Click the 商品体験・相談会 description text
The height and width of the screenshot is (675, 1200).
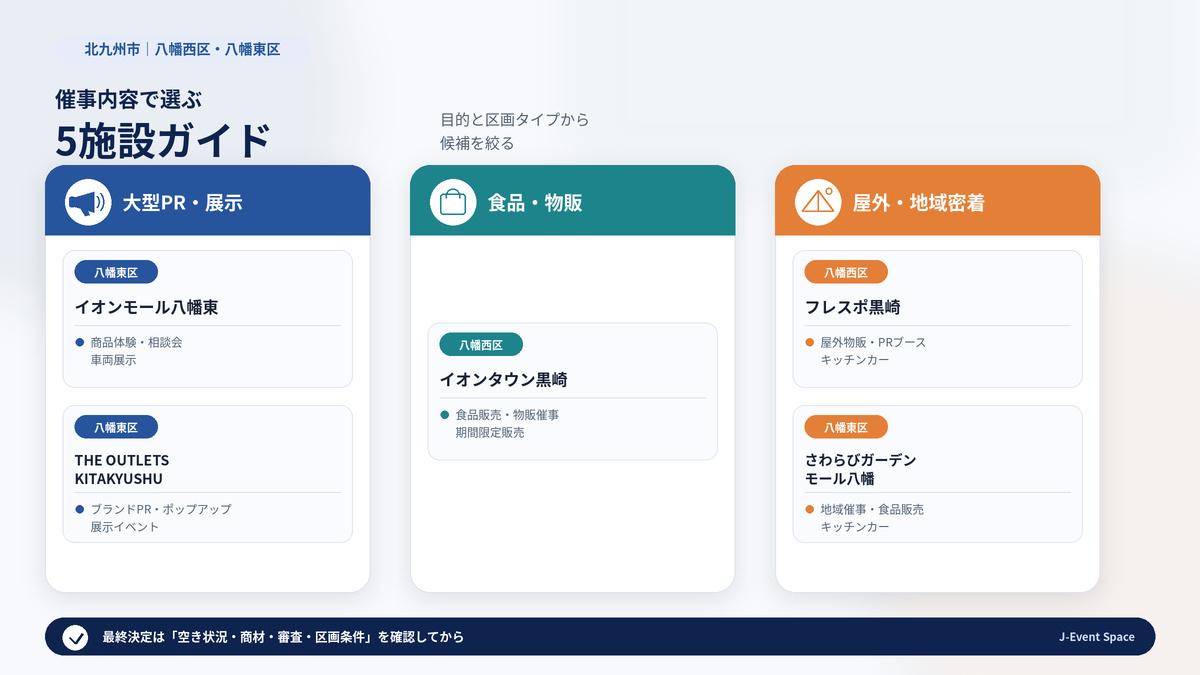136,342
